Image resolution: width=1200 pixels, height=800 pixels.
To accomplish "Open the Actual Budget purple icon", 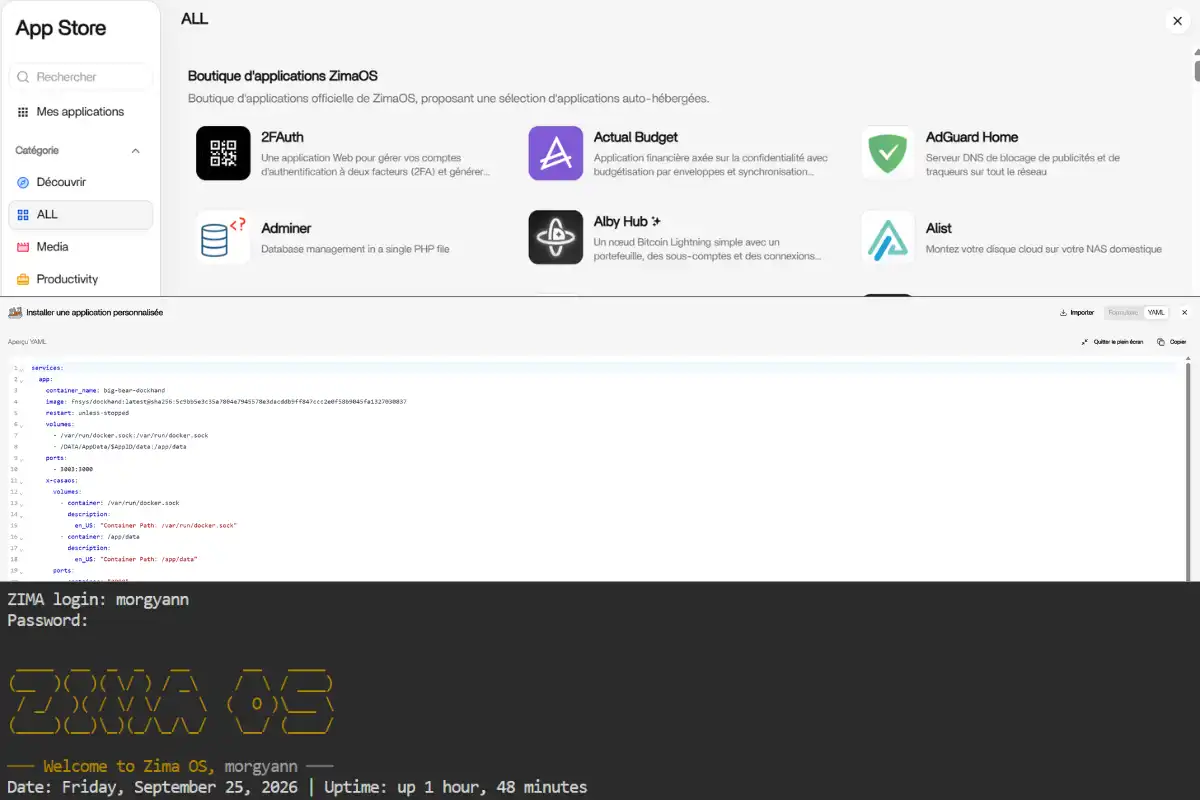I will click(556, 153).
